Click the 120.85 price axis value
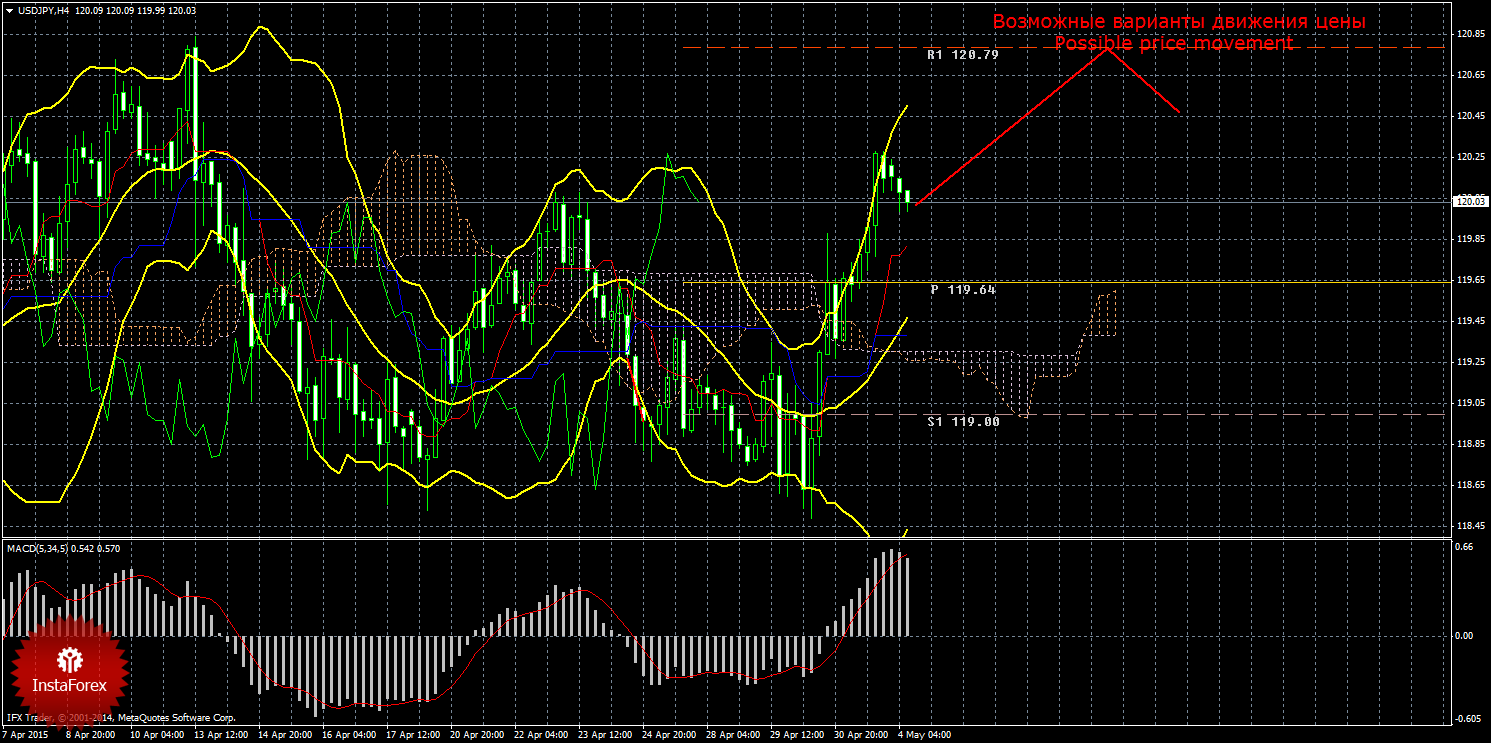The height and width of the screenshot is (743, 1491). (x=1470, y=34)
